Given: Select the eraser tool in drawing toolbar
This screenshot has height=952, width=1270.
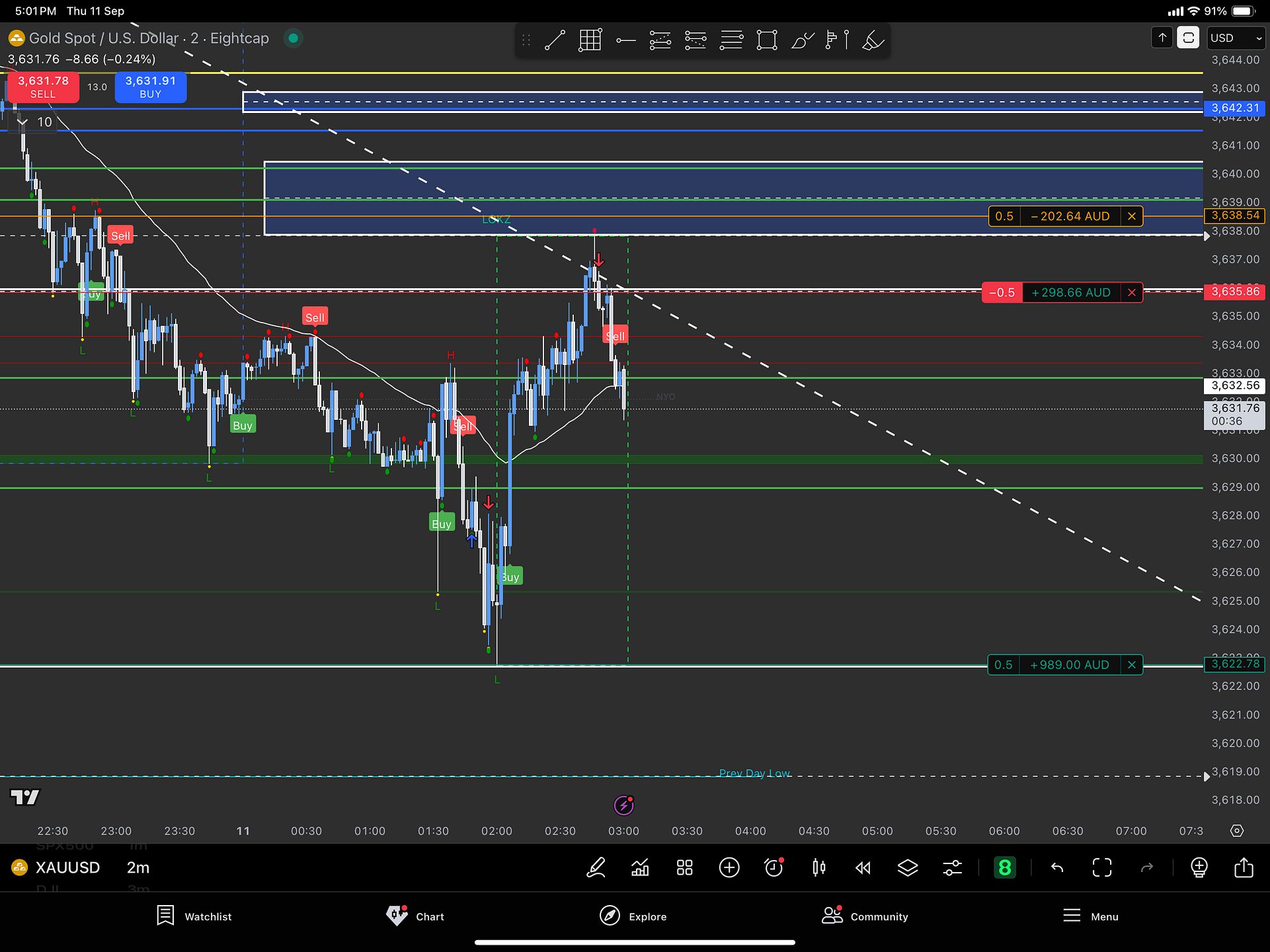Looking at the screenshot, I should point(873,40).
